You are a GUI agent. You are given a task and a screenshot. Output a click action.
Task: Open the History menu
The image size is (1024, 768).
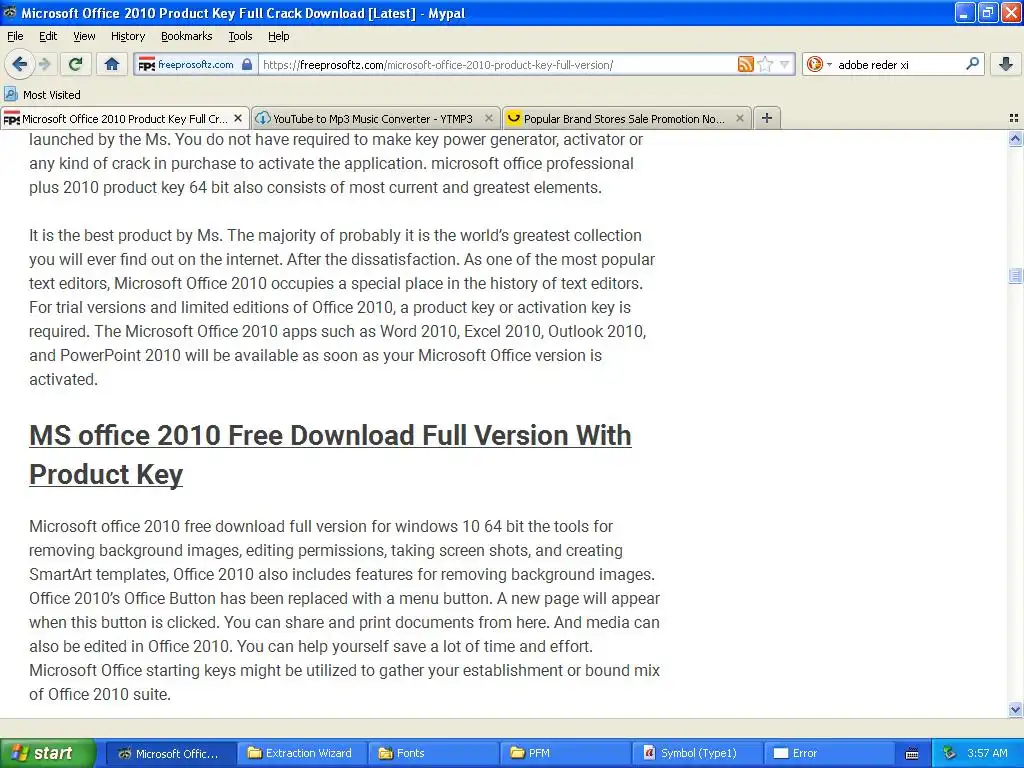click(x=127, y=36)
